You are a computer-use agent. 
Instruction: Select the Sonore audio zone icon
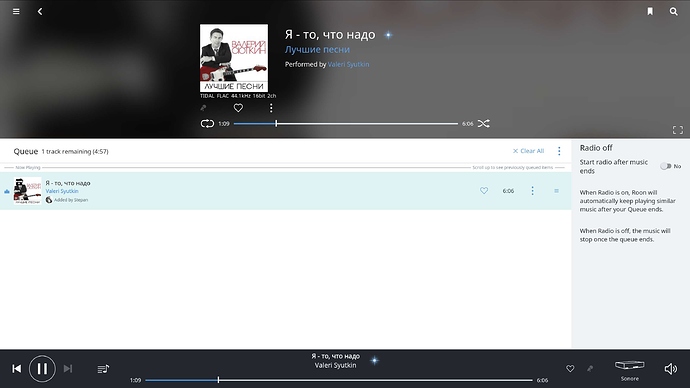tap(630, 369)
